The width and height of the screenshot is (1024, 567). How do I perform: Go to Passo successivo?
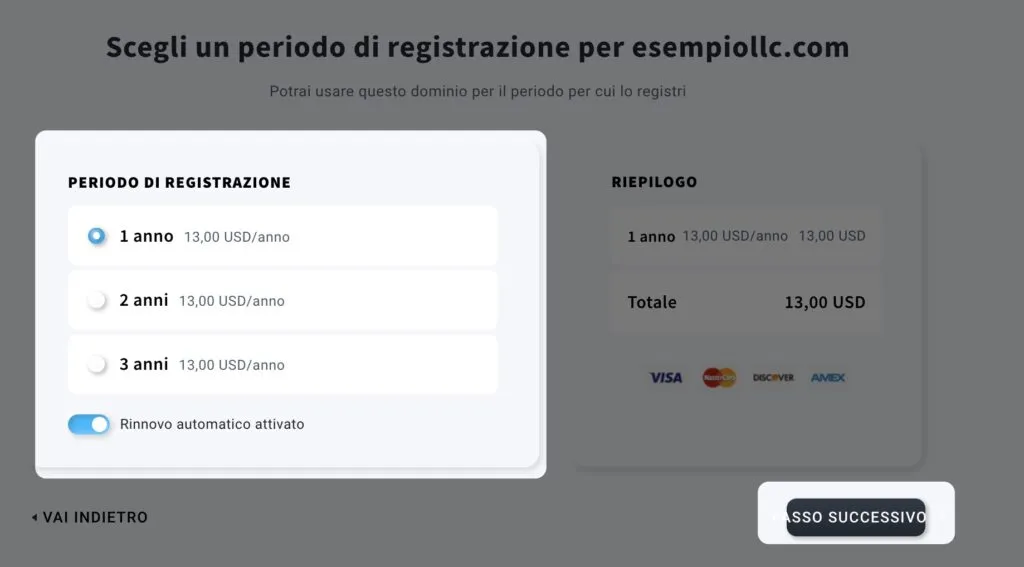(x=856, y=517)
